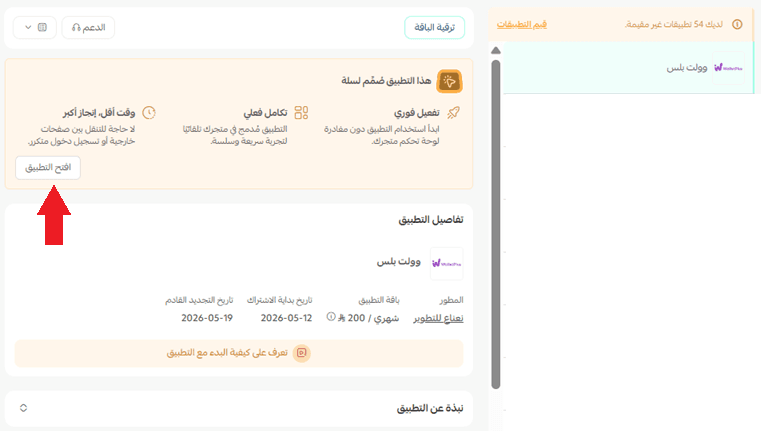Screen dimensions: 761x431
Task: Click the شهري / 200 plan value
Action: point(368,318)
